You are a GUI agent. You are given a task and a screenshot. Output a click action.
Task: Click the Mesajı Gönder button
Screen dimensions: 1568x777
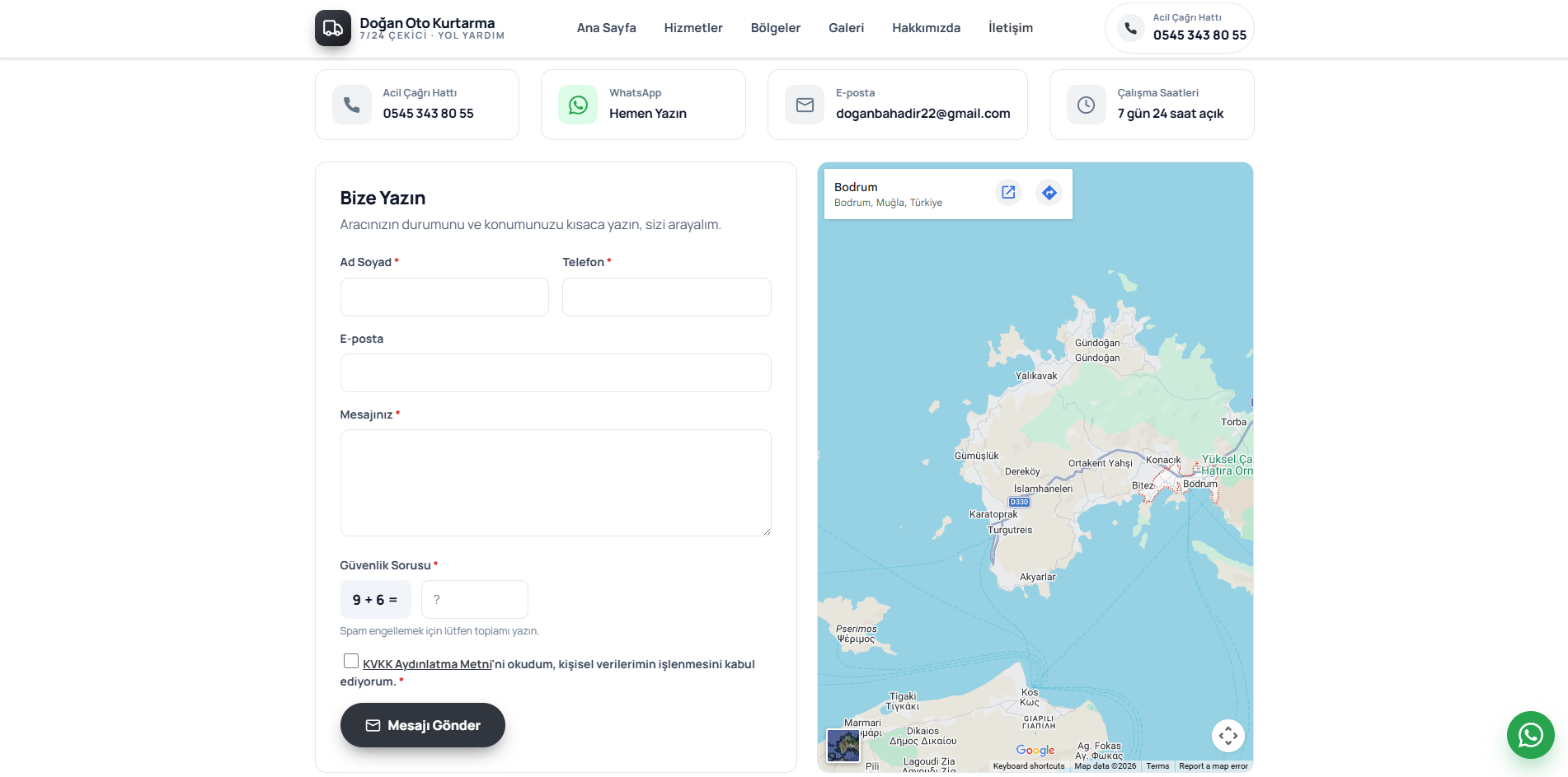[x=423, y=725]
